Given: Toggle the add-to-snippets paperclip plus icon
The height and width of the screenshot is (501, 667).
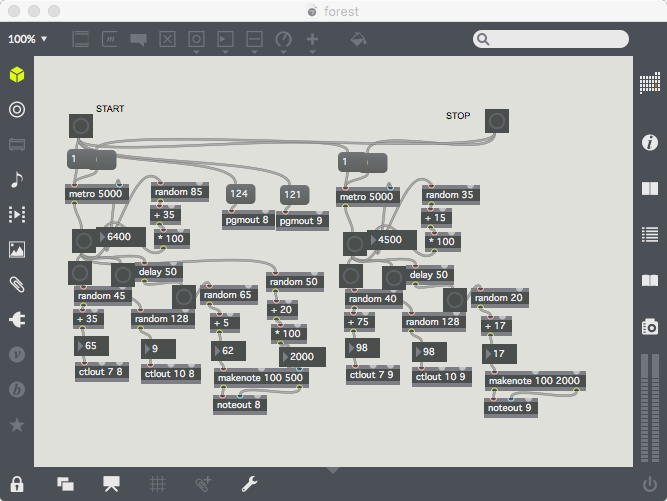Looking at the screenshot, I should [203, 484].
